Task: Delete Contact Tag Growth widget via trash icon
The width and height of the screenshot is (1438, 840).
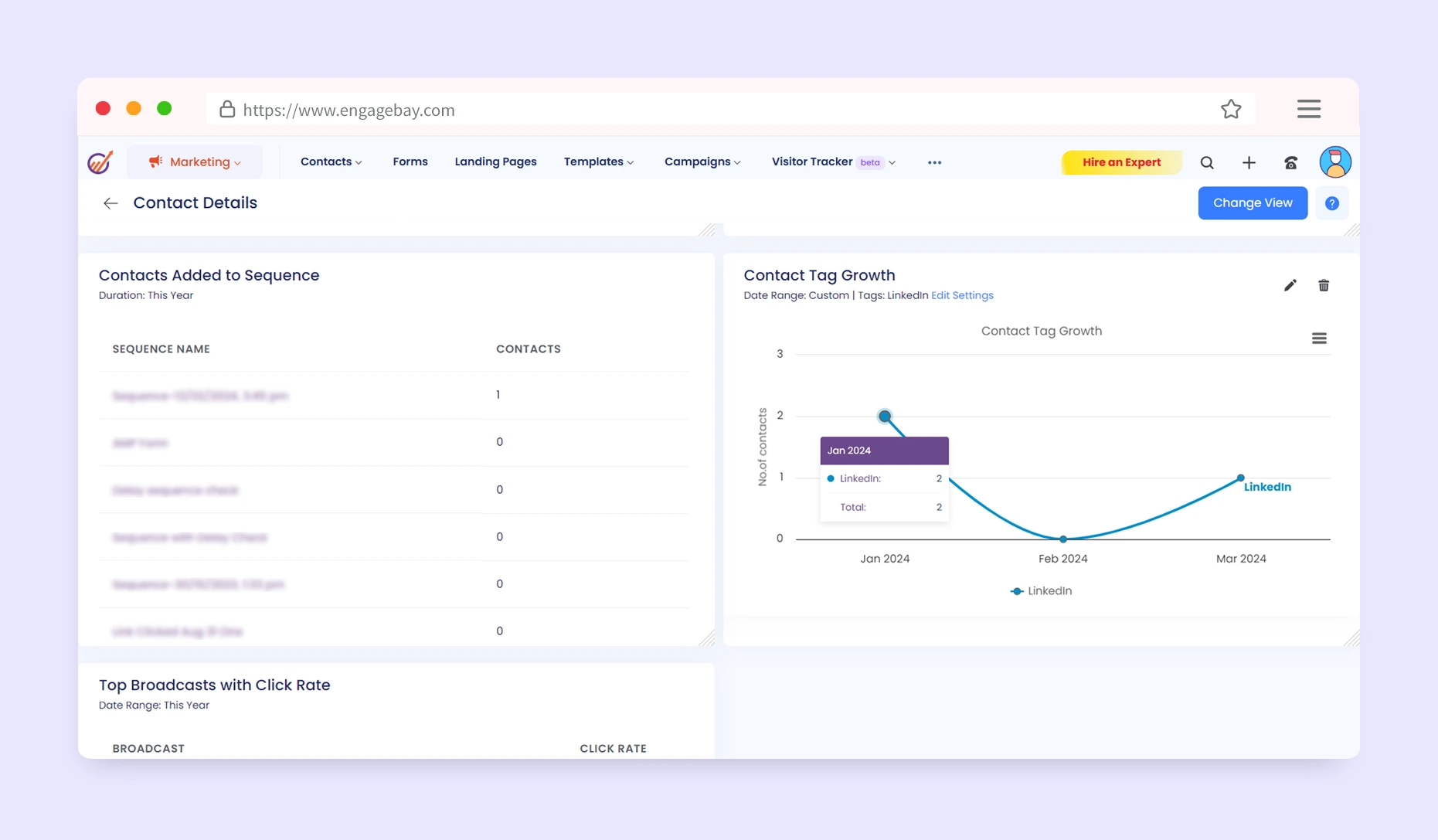Action: click(1324, 286)
